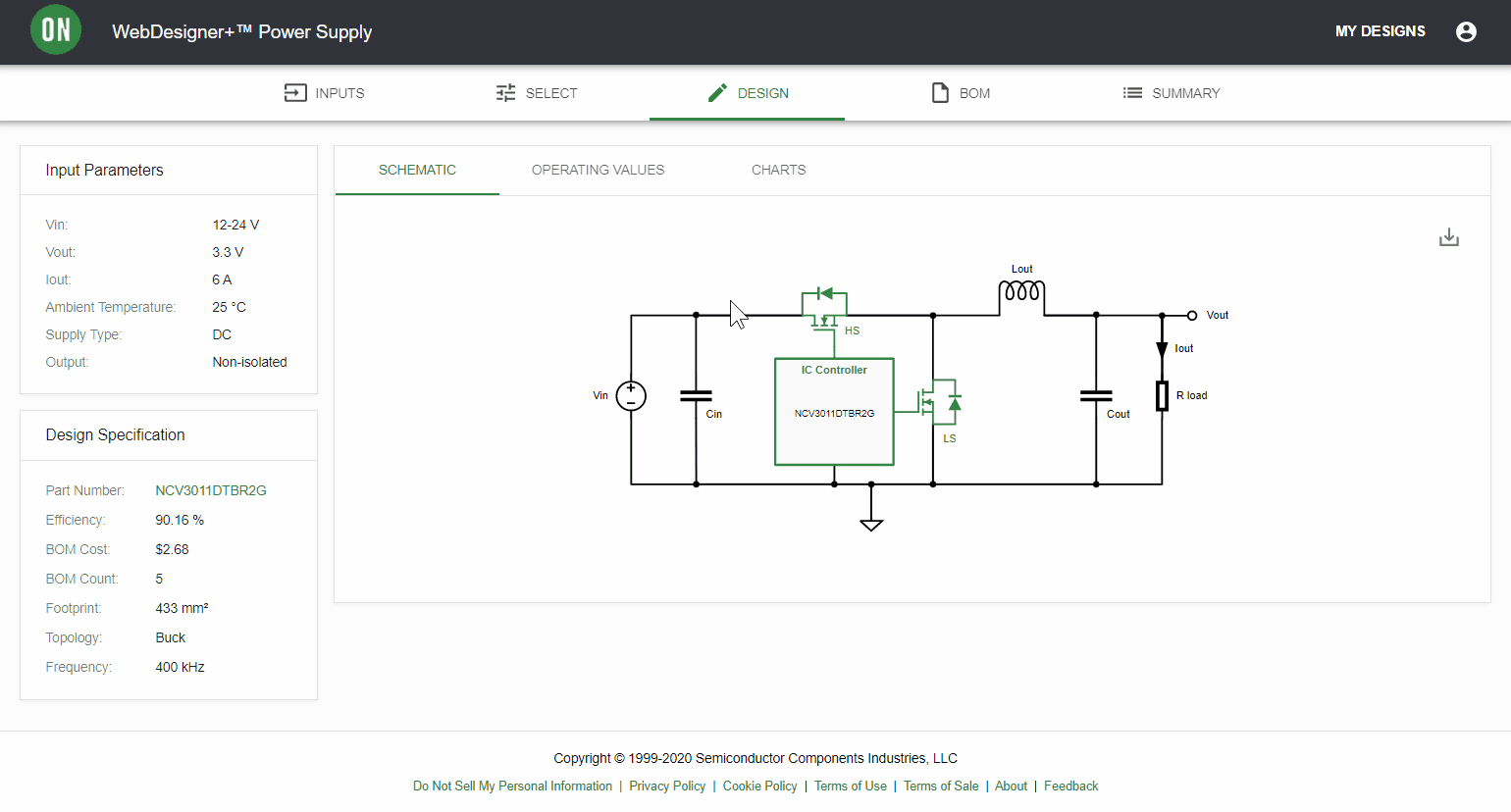
Task: Open the Terms of Sale link
Action: point(941,787)
